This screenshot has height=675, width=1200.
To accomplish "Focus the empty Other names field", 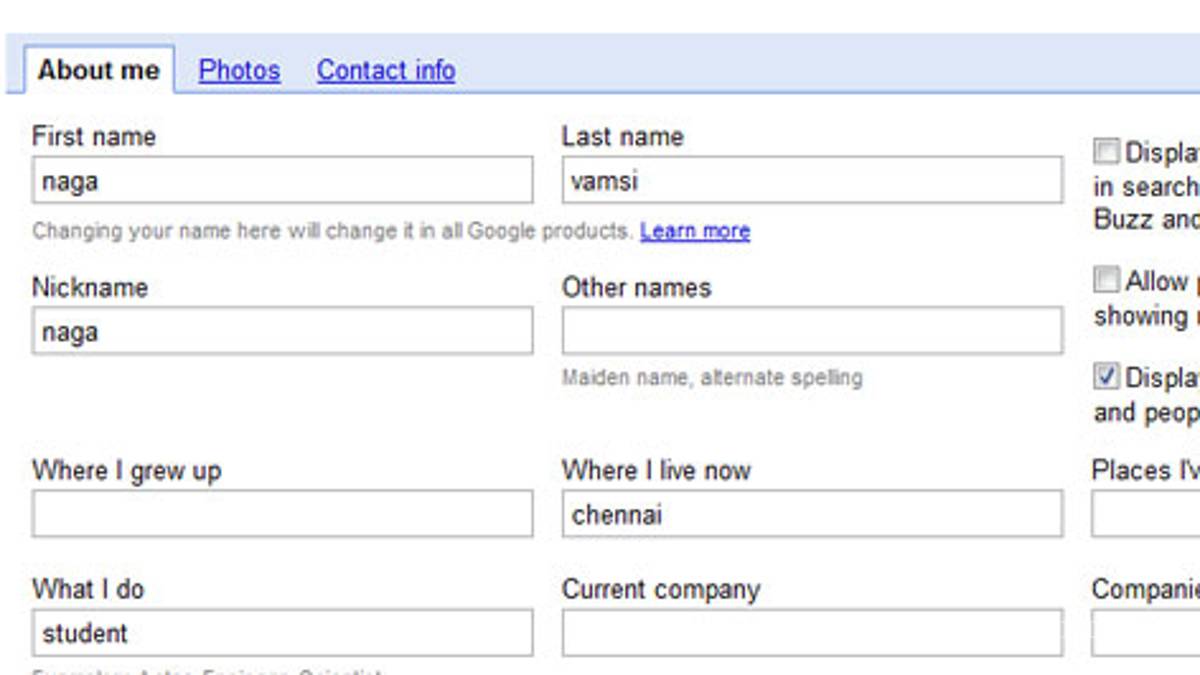I will (812, 331).
